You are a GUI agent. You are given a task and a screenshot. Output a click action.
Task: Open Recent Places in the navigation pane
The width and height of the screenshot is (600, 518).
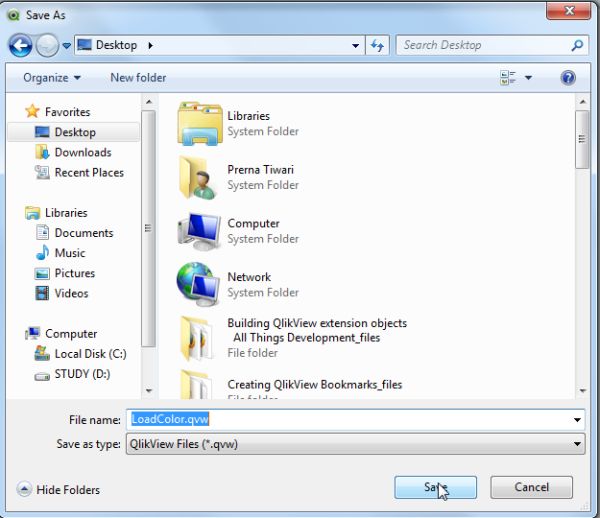[79, 173]
